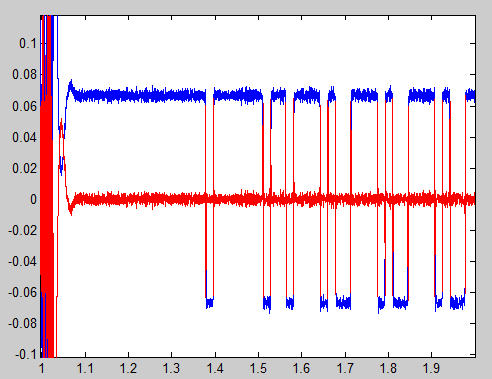Viewport: 492px width, 379px height.
Task: Select the first blue negative pulse near 1.4
Action: (x=209, y=302)
